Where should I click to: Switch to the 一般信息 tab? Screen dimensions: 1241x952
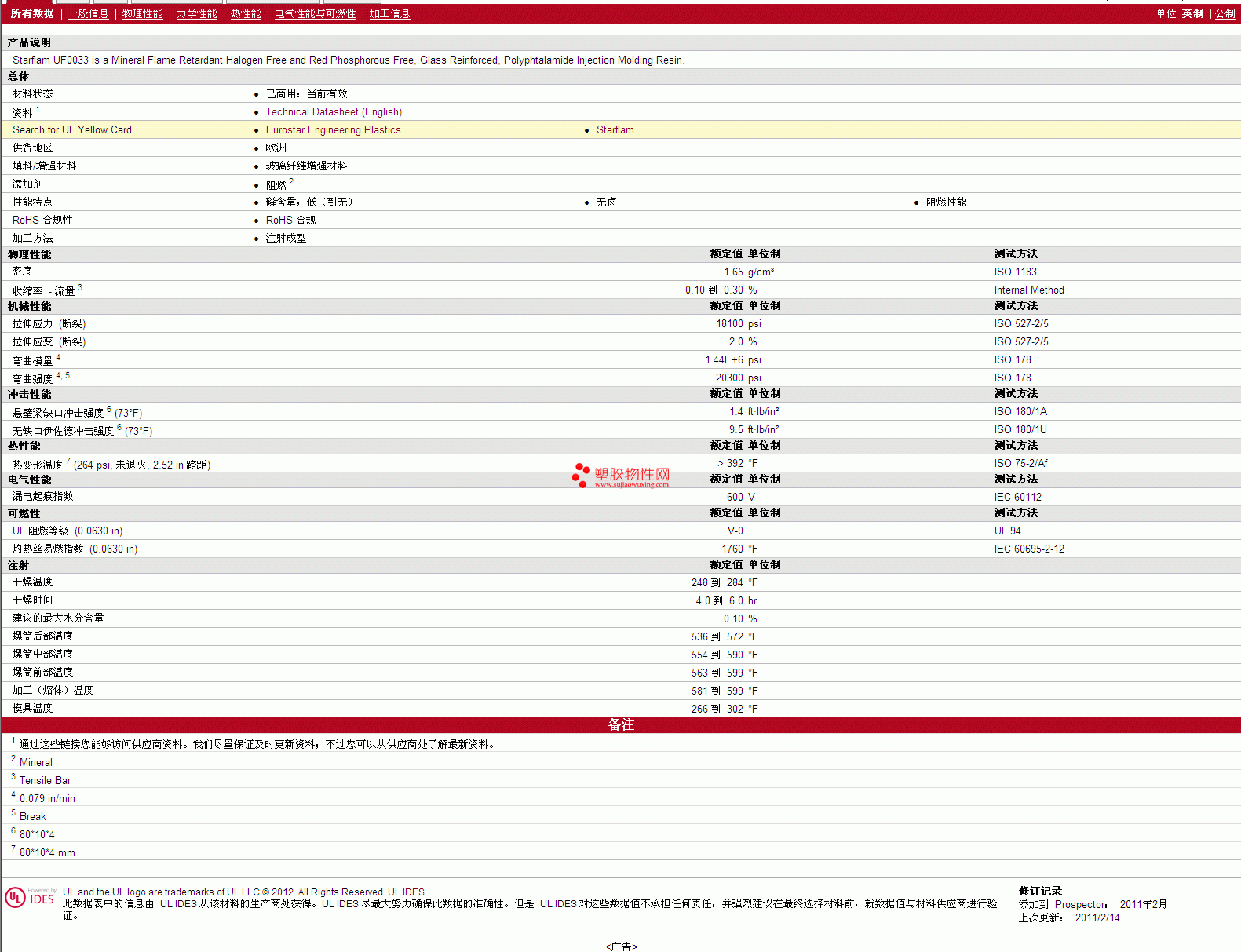[89, 13]
